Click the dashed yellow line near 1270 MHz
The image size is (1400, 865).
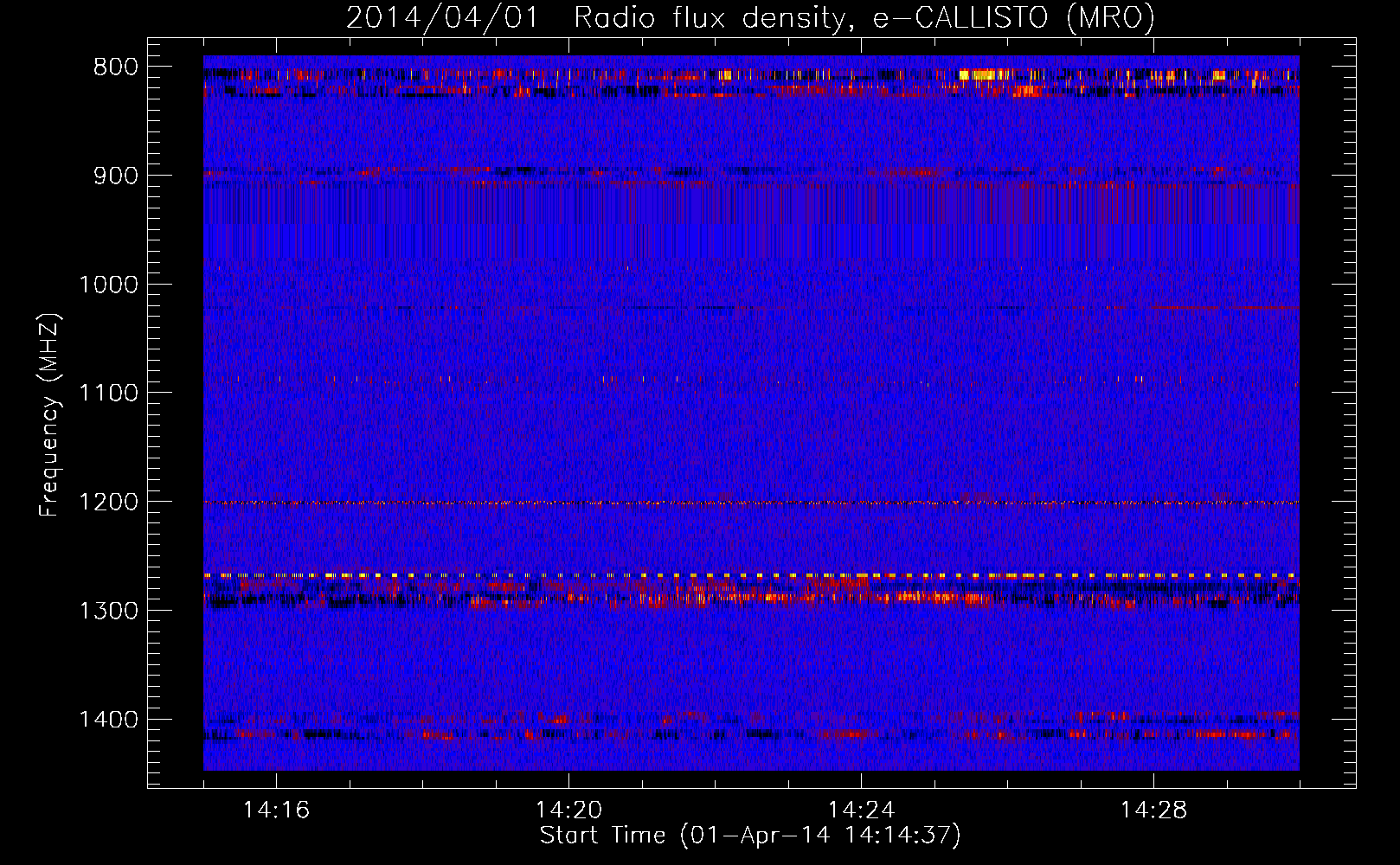point(751,575)
